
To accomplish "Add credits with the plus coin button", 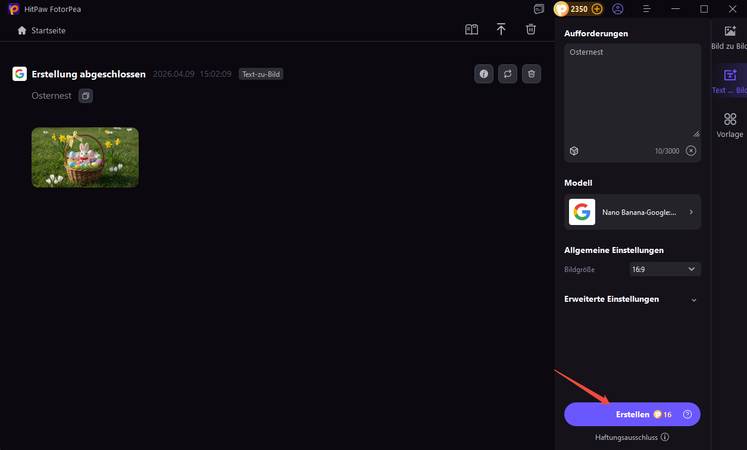I will [x=597, y=9].
